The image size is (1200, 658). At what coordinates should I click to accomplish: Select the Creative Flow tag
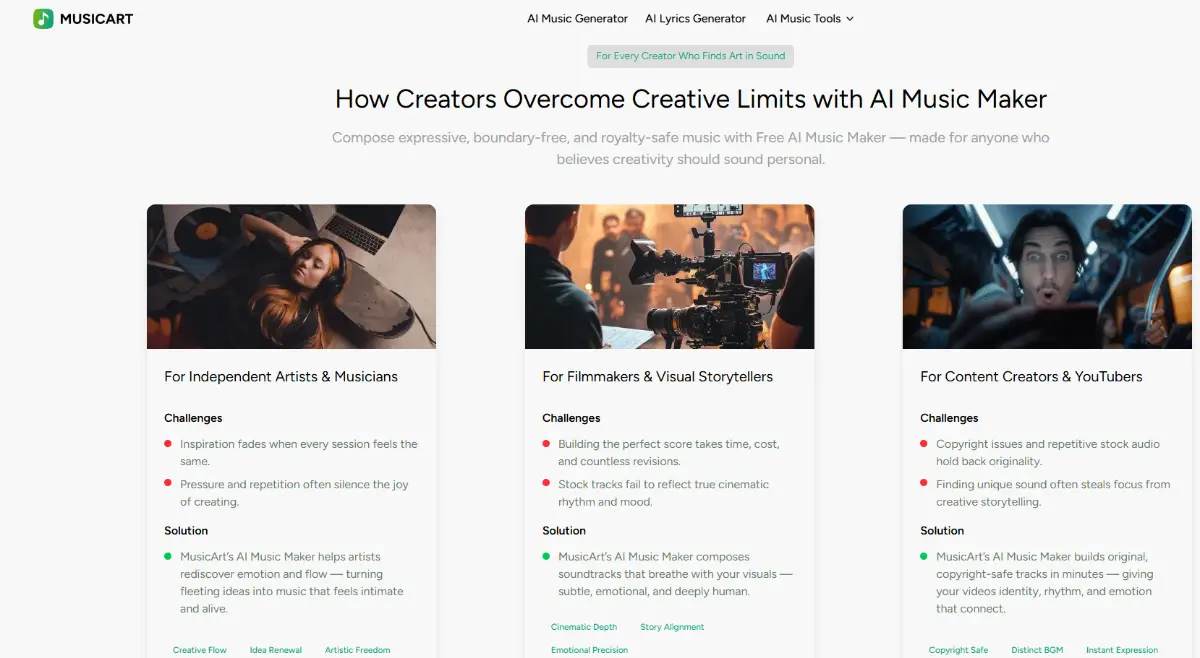[200, 650]
